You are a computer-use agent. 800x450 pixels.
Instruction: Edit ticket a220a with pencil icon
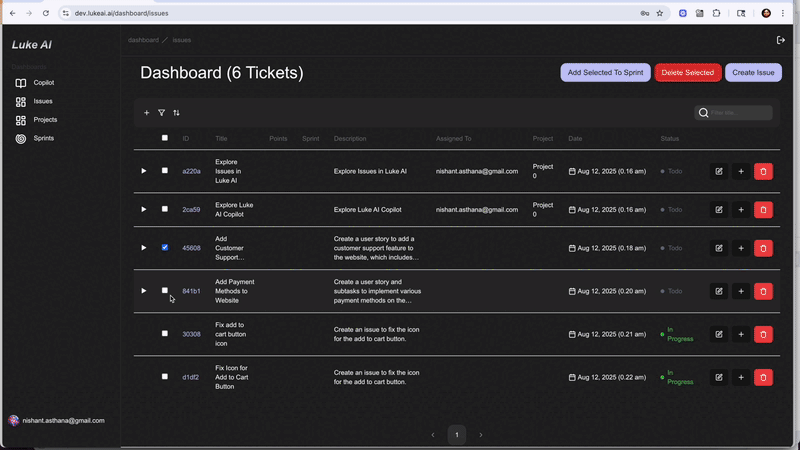tap(718, 171)
